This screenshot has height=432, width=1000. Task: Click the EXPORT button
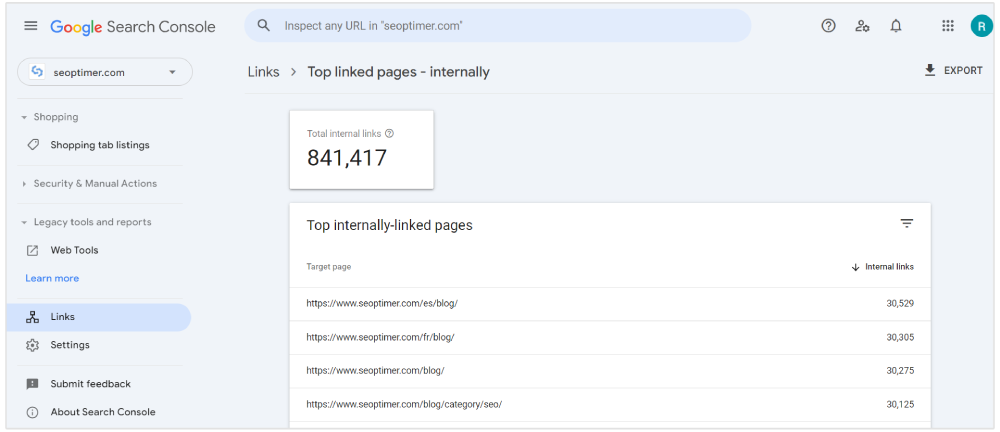pyautogui.click(x=953, y=70)
